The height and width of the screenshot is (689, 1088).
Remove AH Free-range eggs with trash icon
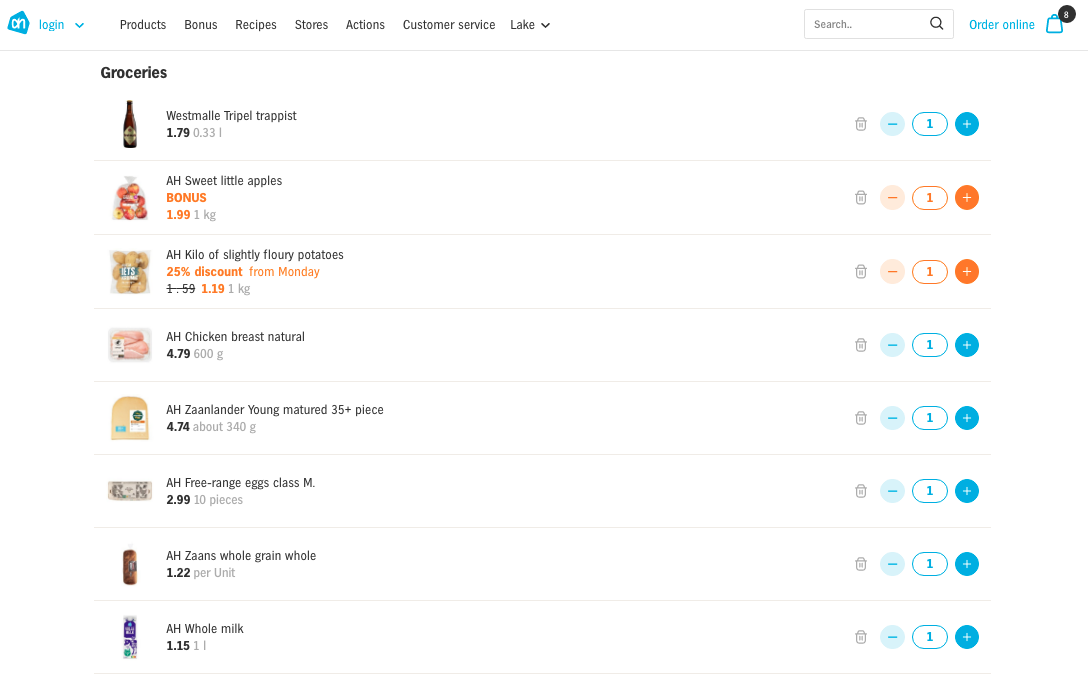[860, 491]
